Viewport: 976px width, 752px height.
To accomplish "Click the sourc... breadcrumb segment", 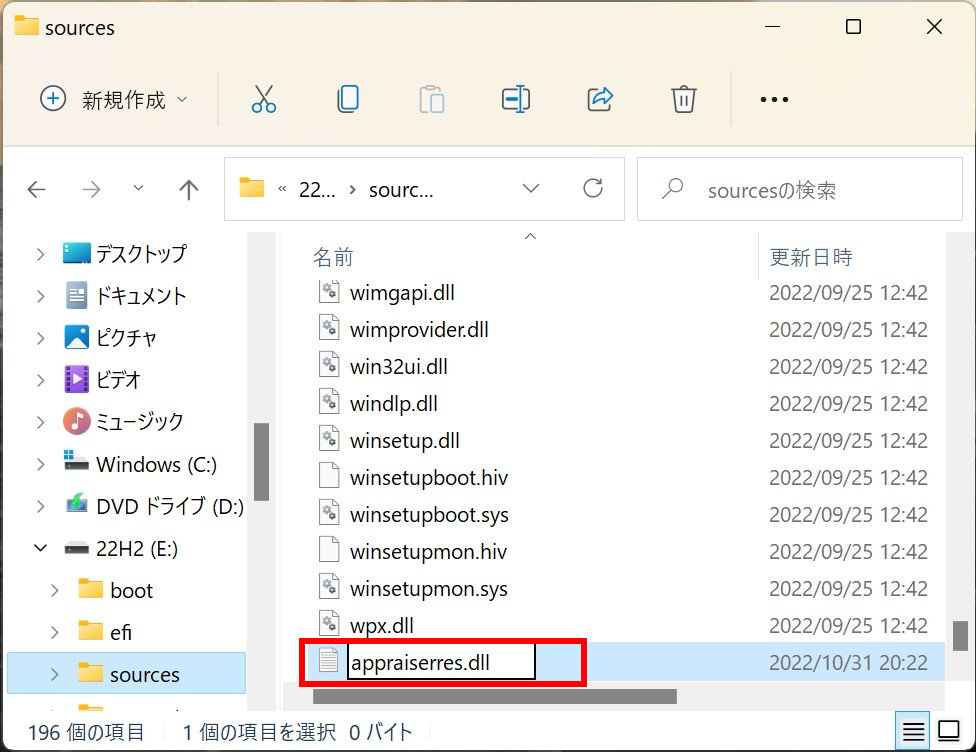I will 401,189.
